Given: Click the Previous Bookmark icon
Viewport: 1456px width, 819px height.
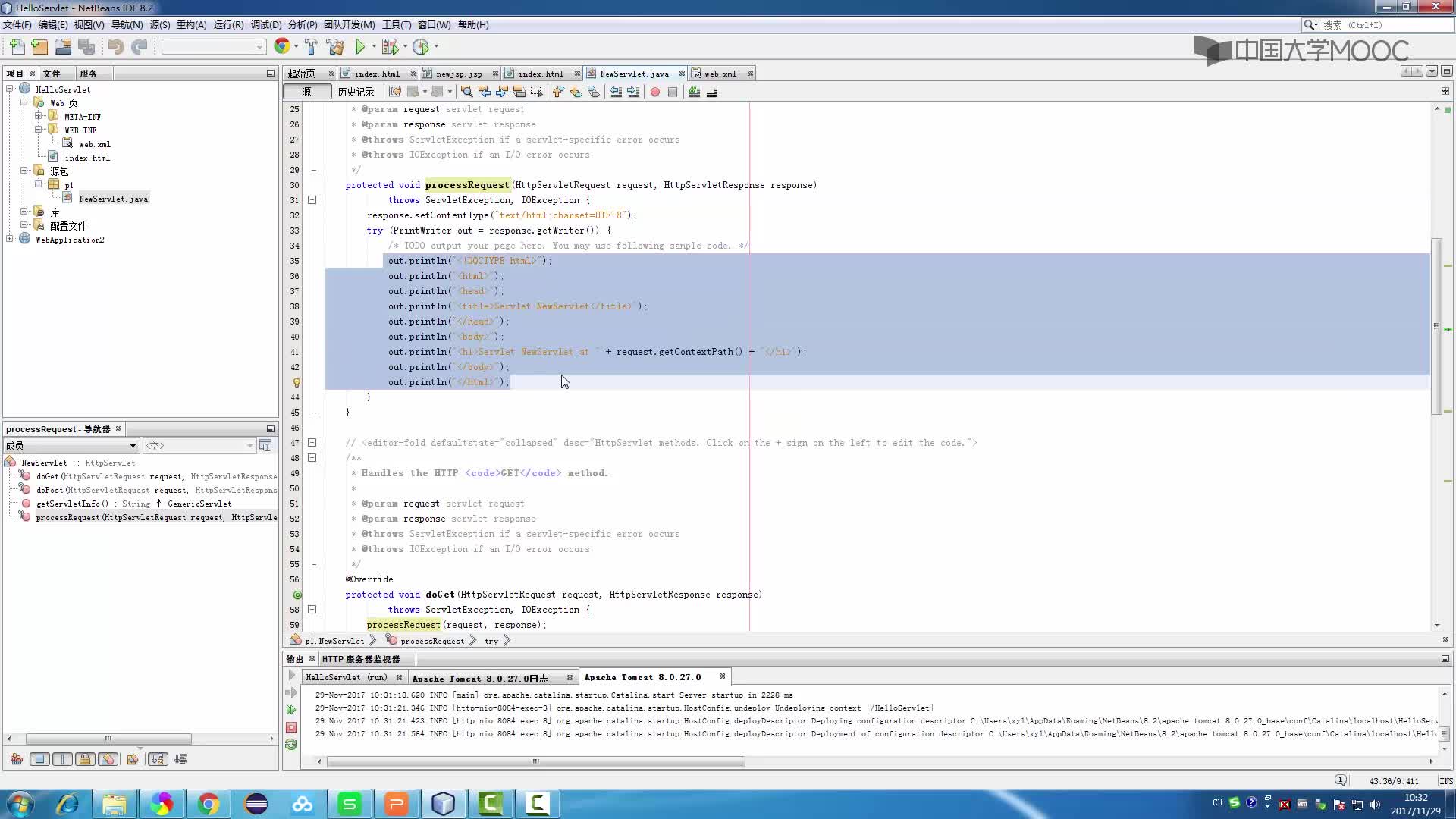Looking at the screenshot, I should [559, 92].
